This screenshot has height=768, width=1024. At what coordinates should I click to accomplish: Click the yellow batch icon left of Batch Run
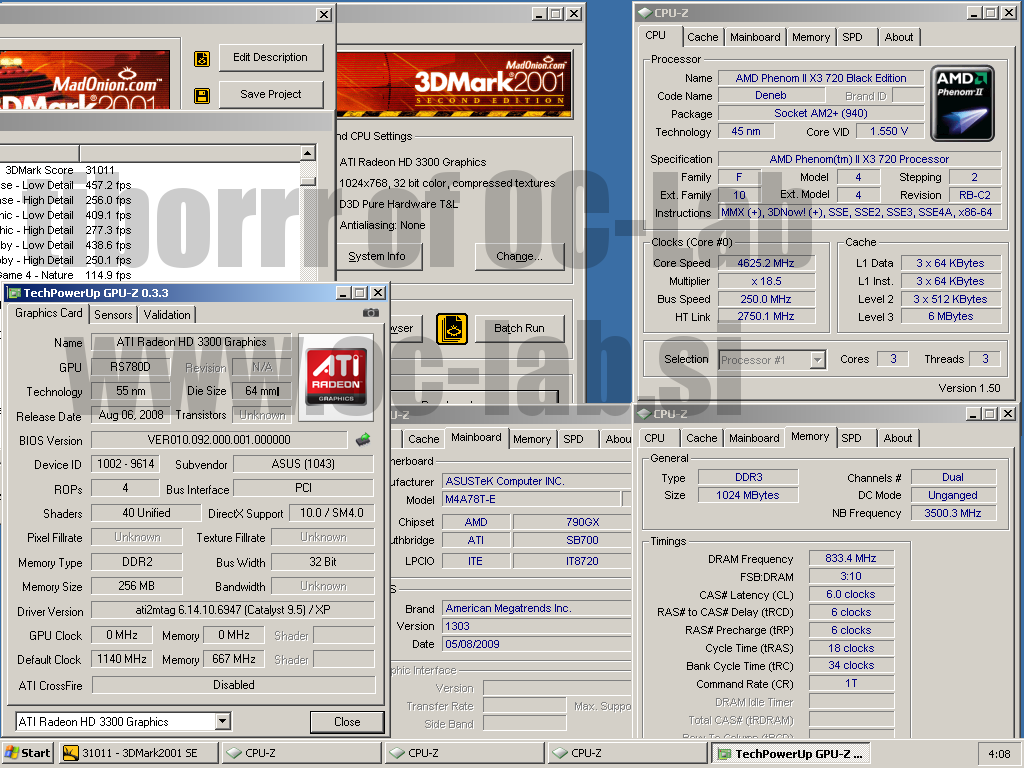point(452,328)
